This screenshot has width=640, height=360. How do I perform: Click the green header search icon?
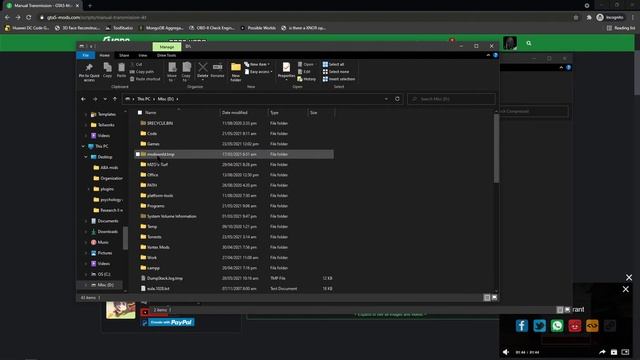(529, 43)
